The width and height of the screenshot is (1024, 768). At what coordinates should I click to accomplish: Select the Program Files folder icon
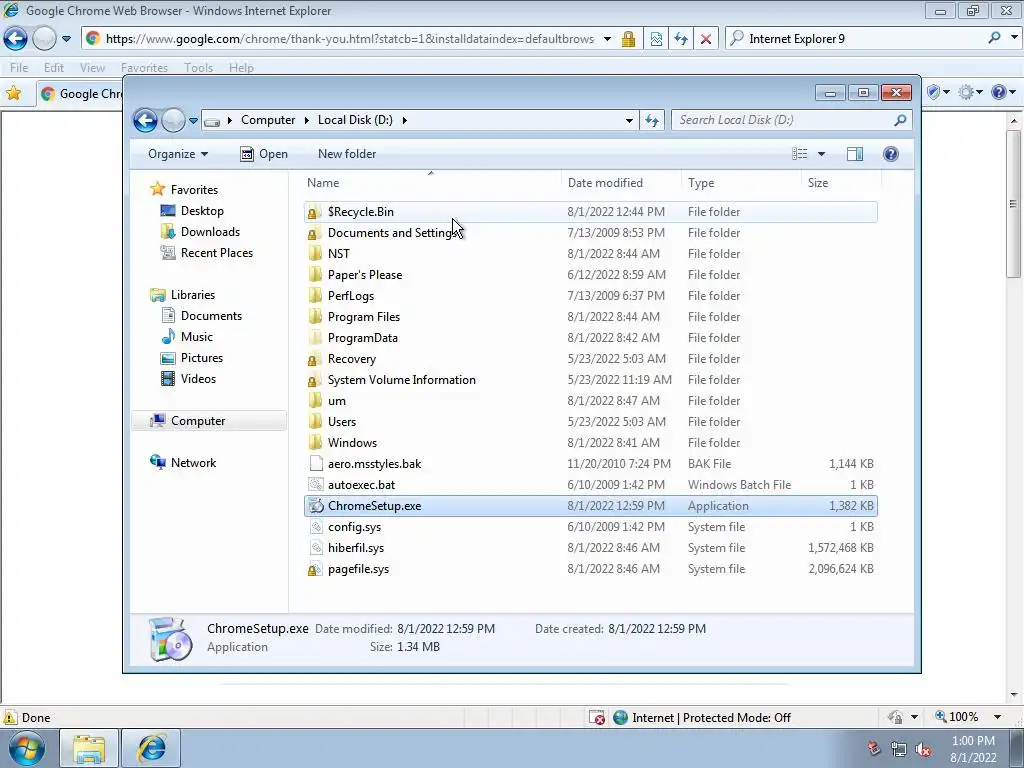[x=315, y=317]
